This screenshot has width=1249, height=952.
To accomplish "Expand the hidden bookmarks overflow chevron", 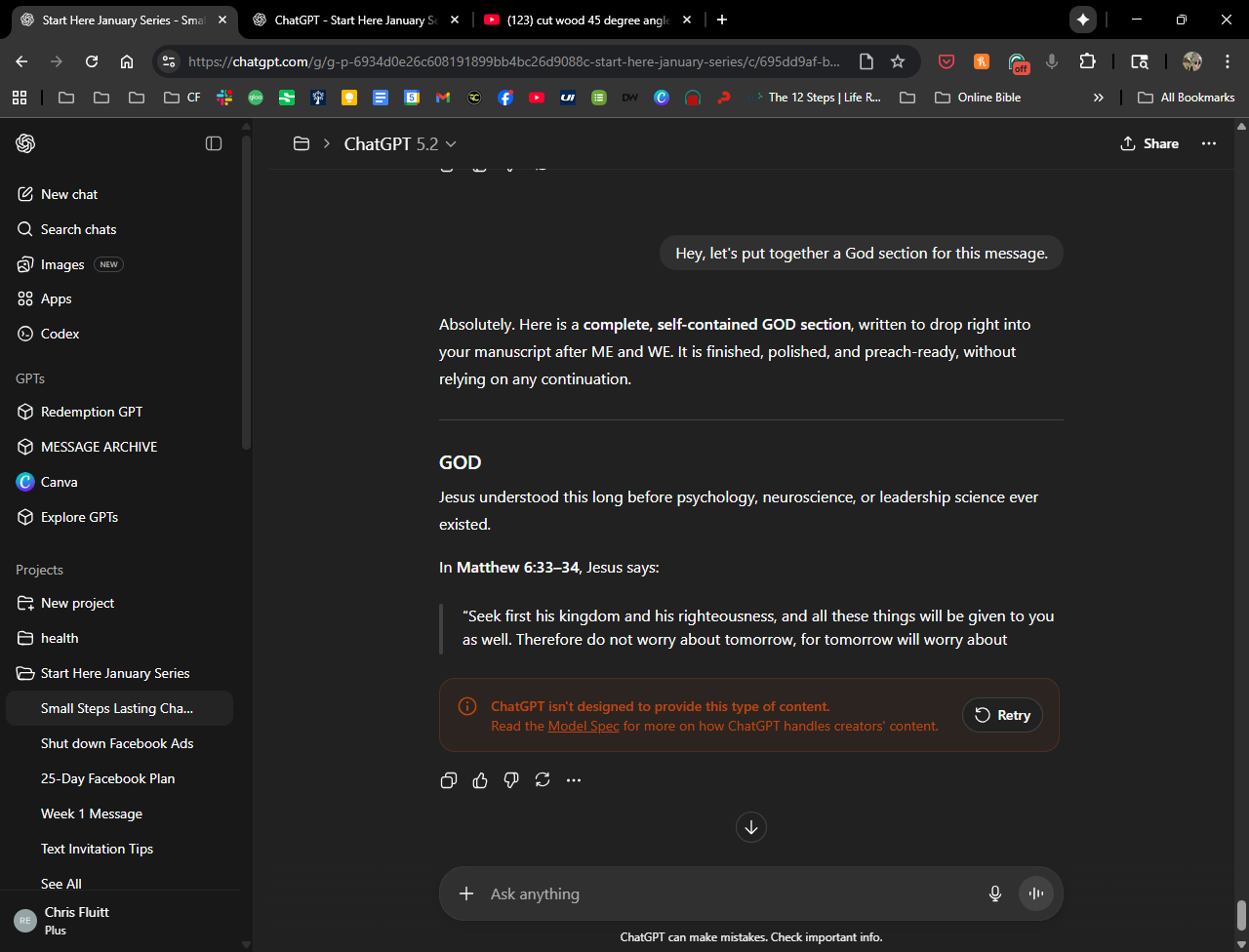I will [x=1098, y=98].
